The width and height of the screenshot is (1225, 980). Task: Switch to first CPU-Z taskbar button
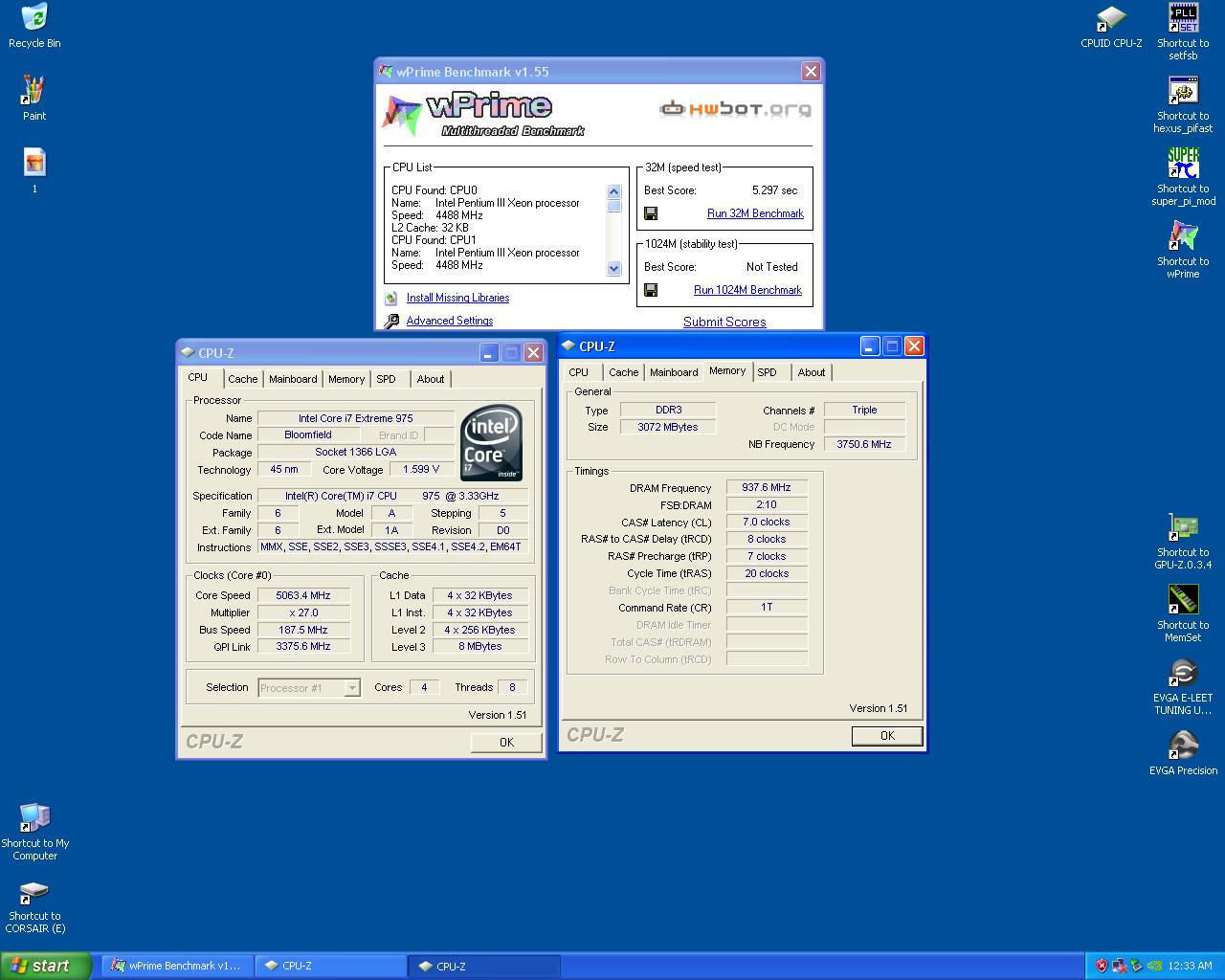point(330,966)
